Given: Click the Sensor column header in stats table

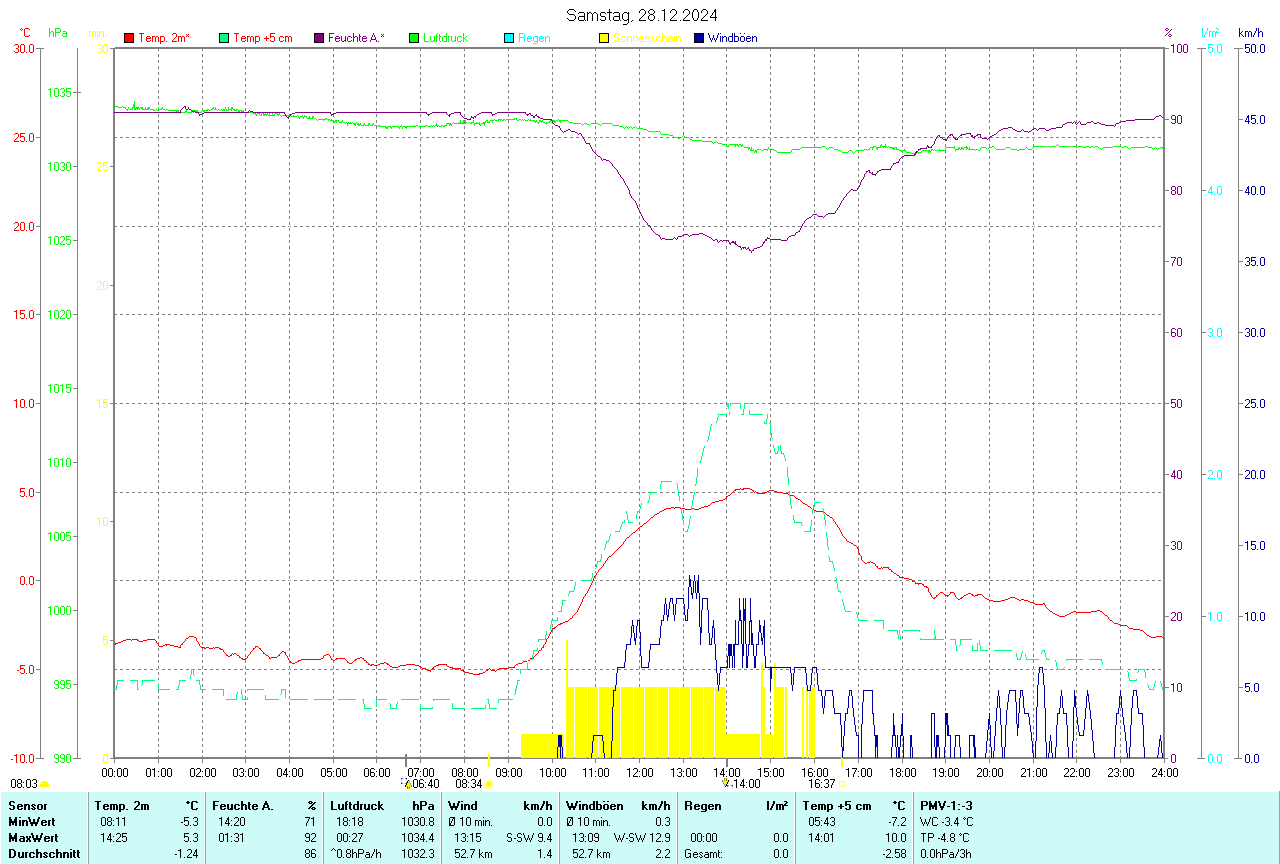Looking at the screenshot, I should 27,806.
